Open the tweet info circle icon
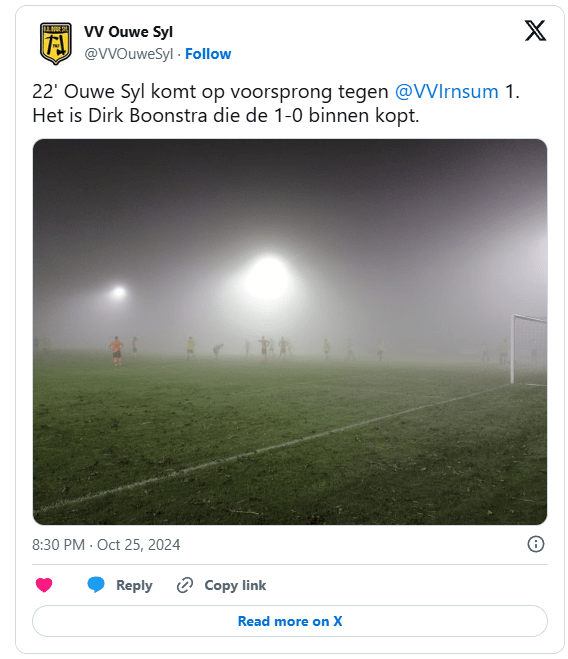The width and height of the screenshot is (568, 659). pos(535,544)
